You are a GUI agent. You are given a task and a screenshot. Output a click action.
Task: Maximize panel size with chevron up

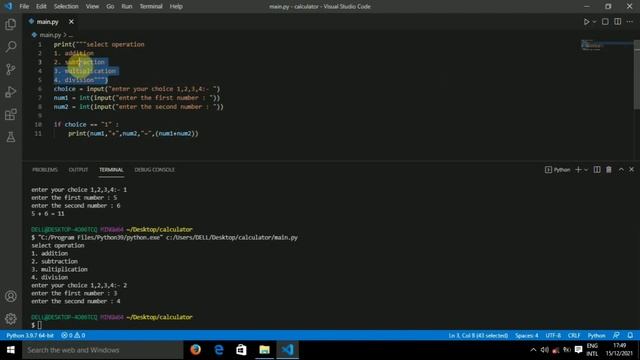point(621,170)
